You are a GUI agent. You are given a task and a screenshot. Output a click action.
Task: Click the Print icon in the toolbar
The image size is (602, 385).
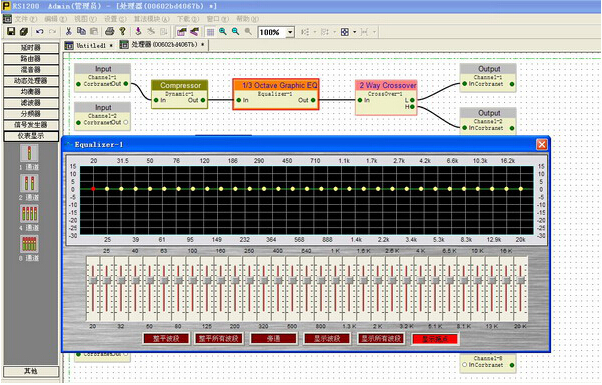[110, 31]
